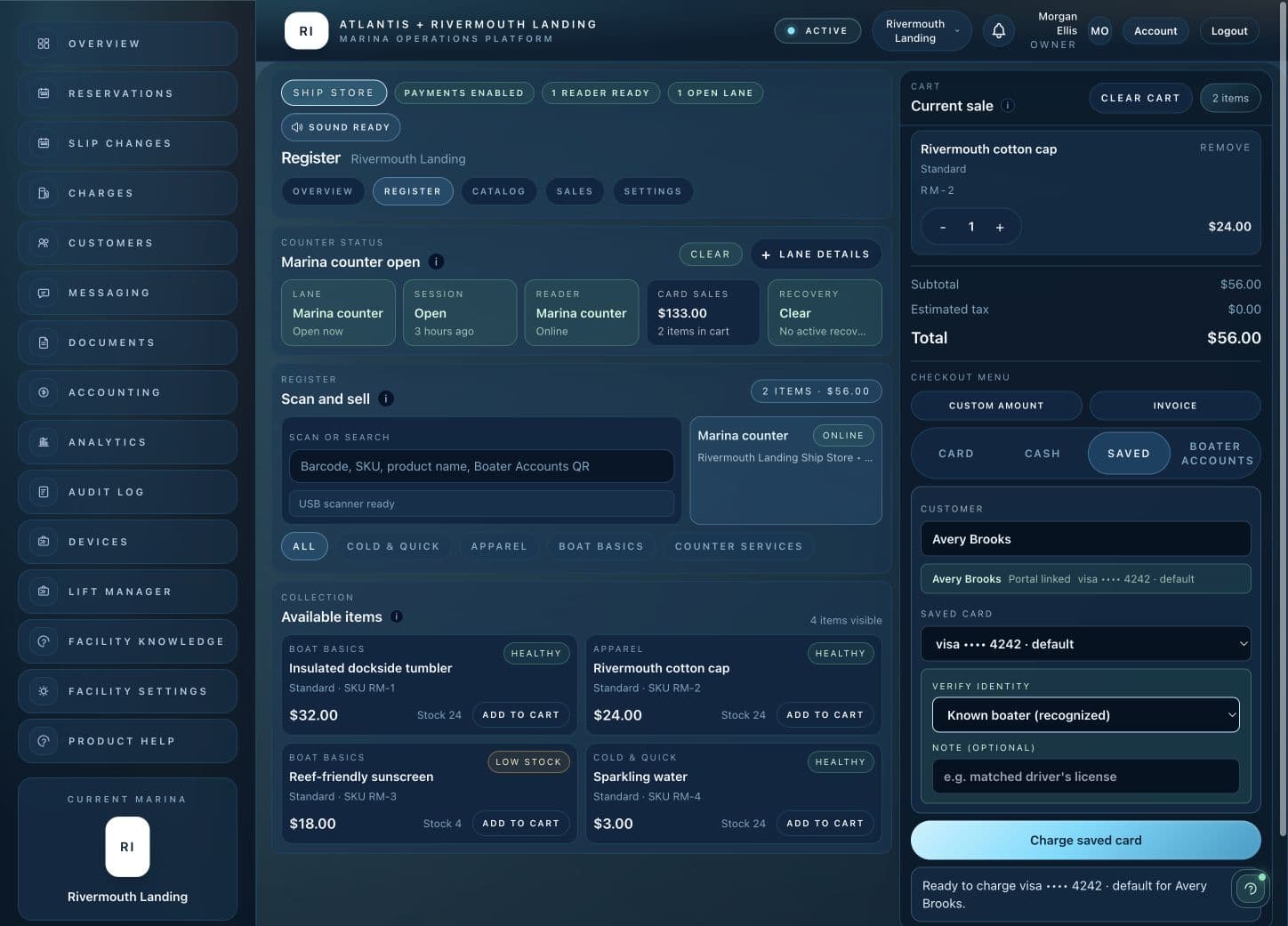Click the Lift Manager icon
Viewport: 1288px width, 926px height.
click(43, 592)
